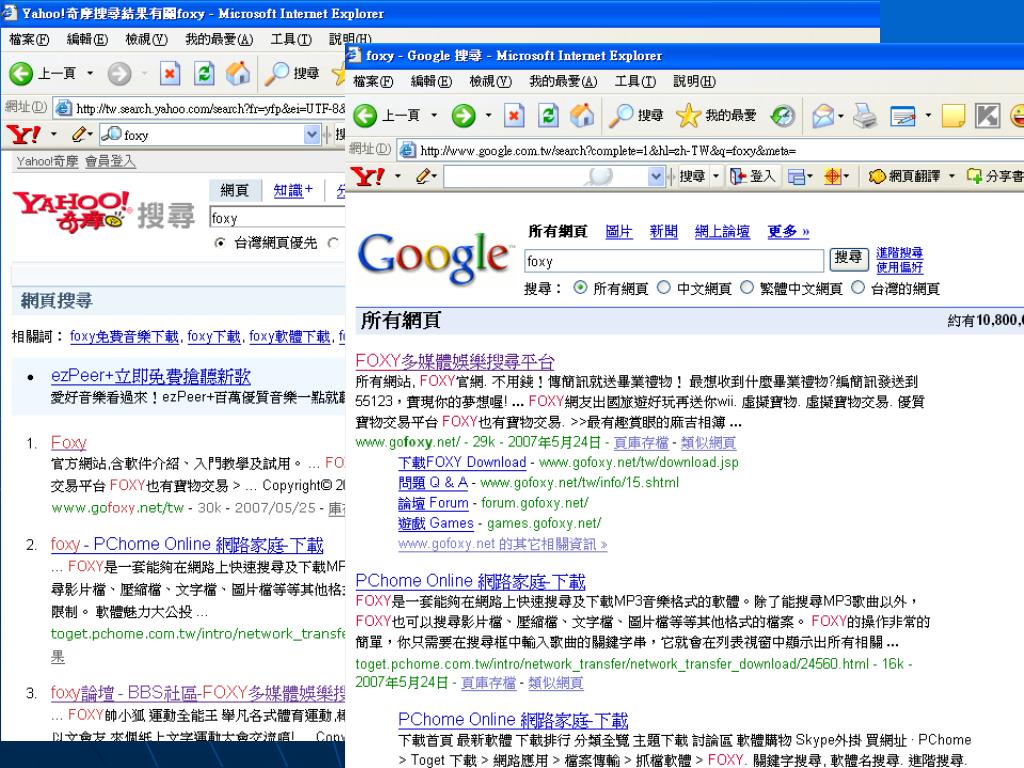The height and width of the screenshot is (768, 1024).
Task: Open Y! logo dropdown arrow in Google window
Action: [x=398, y=176]
